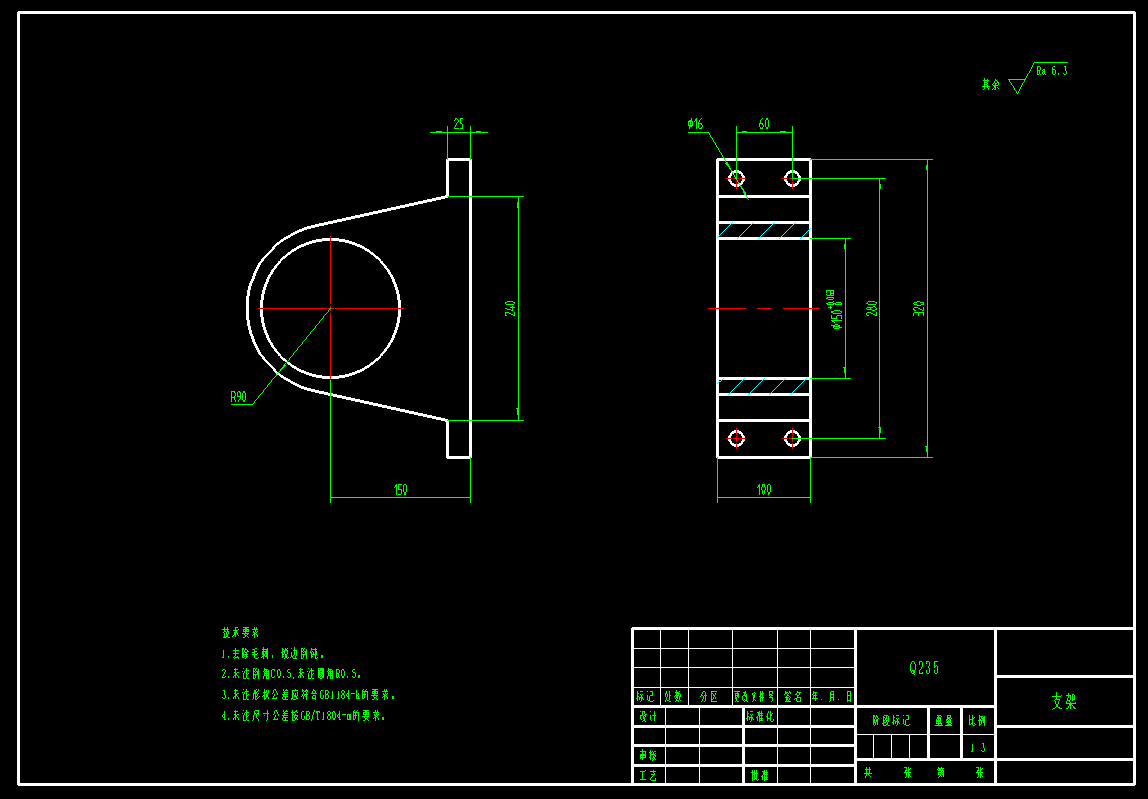Click the 1:3 scale value
Screen dimensions: 1148x799
978,747
